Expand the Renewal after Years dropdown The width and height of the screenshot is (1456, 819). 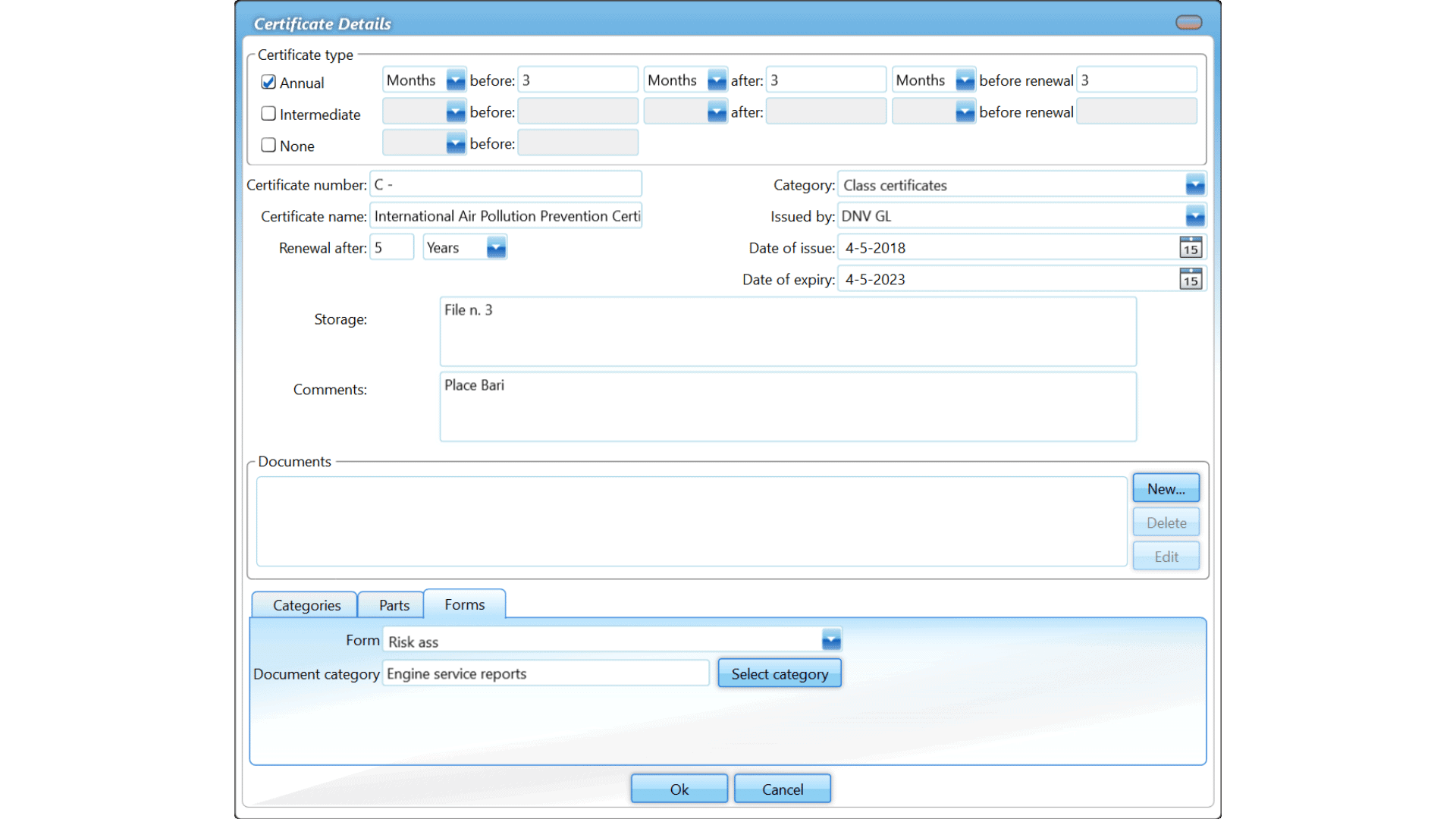(496, 248)
